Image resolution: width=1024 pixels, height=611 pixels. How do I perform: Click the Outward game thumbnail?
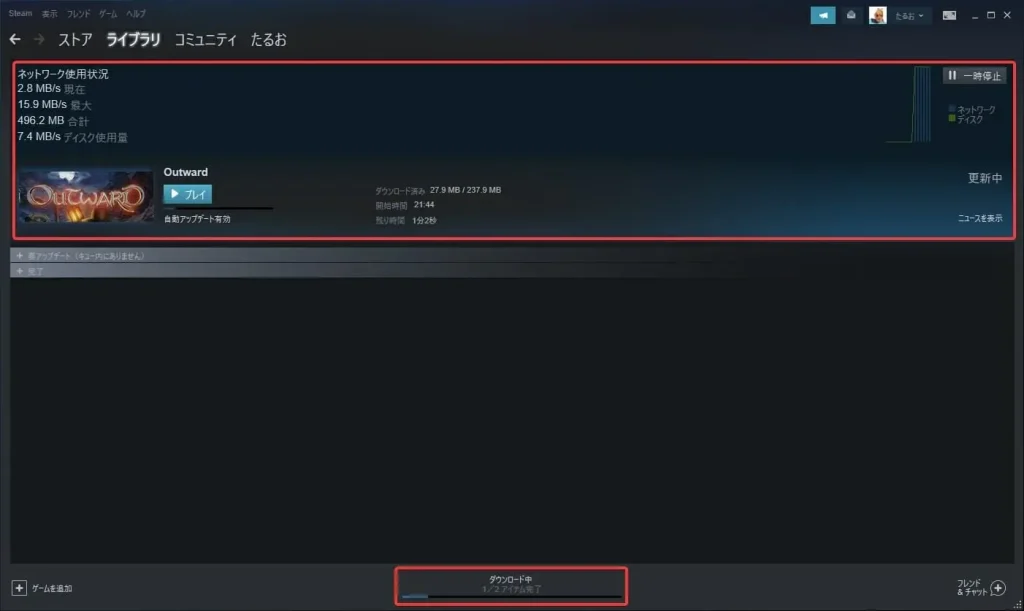click(x=86, y=195)
